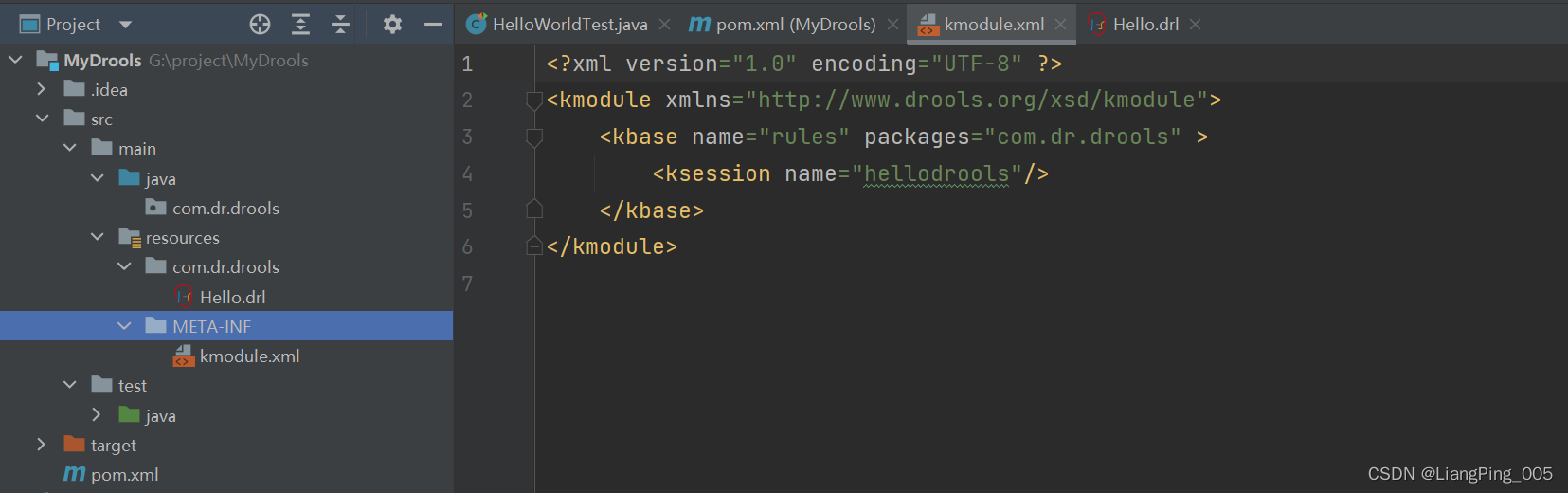The width and height of the screenshot is (1568, 493).
Task: Select the src folder
Action: (101, 119)
